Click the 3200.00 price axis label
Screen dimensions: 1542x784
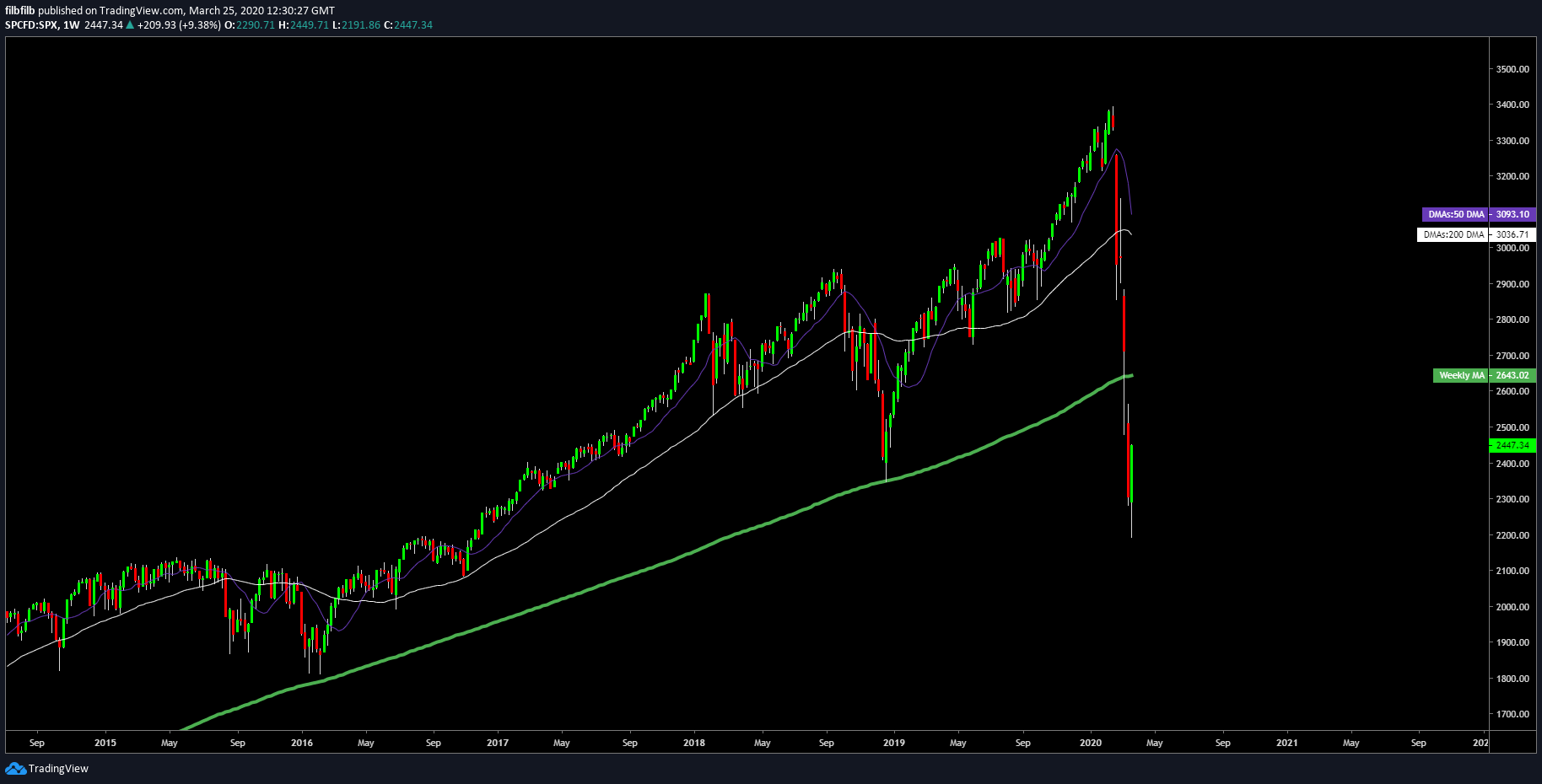pyautogui.click(x=1512, y=176)
